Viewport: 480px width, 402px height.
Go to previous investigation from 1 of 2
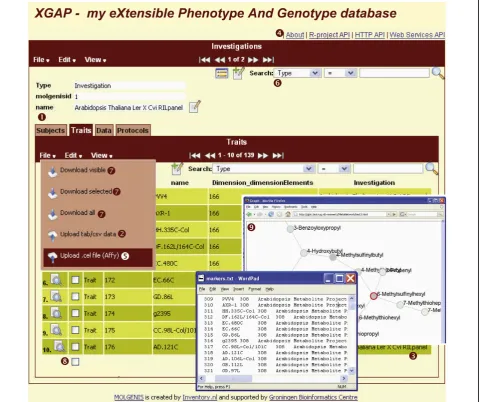(x=220, y=60)
